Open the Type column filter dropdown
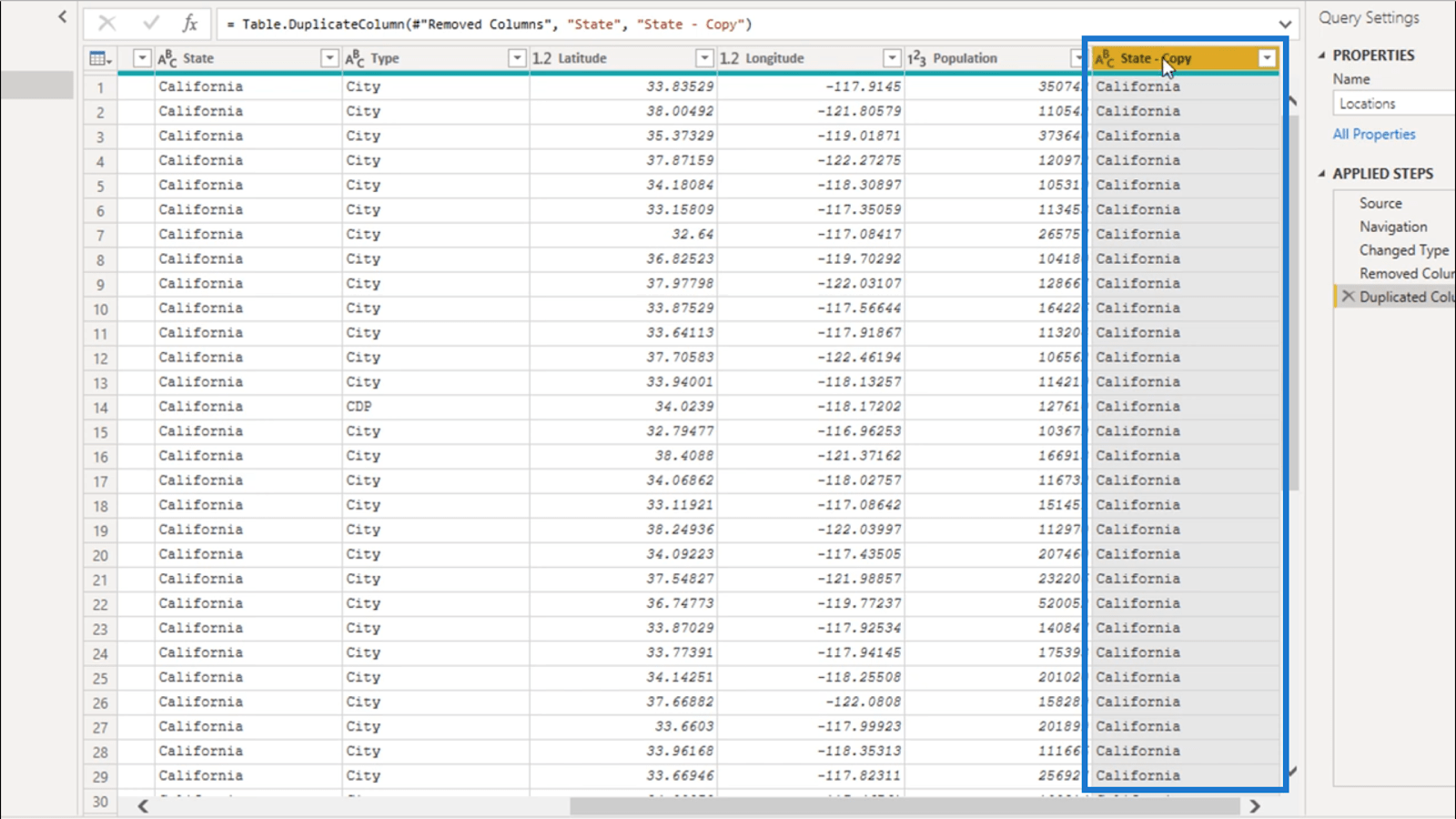This screenshot has height=819, width=1456. pos(517,58)
